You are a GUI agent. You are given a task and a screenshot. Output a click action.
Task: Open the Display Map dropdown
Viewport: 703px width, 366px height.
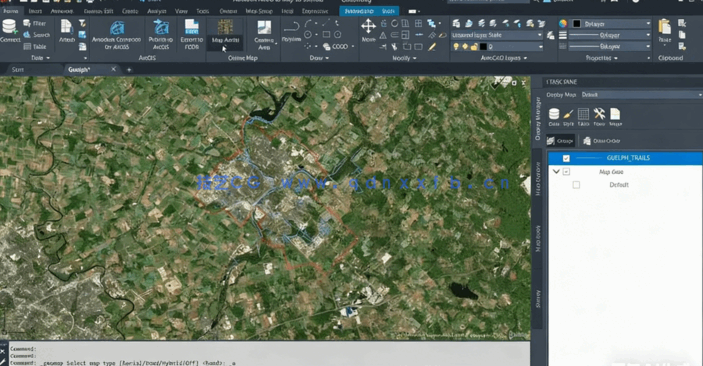click(x=641, y=95)
